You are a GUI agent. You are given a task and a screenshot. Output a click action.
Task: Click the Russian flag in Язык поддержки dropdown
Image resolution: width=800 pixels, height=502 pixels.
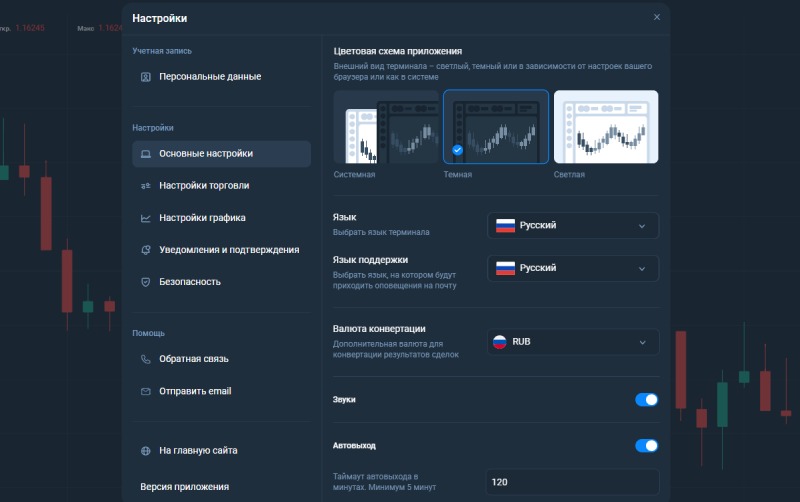pos(505,268)
